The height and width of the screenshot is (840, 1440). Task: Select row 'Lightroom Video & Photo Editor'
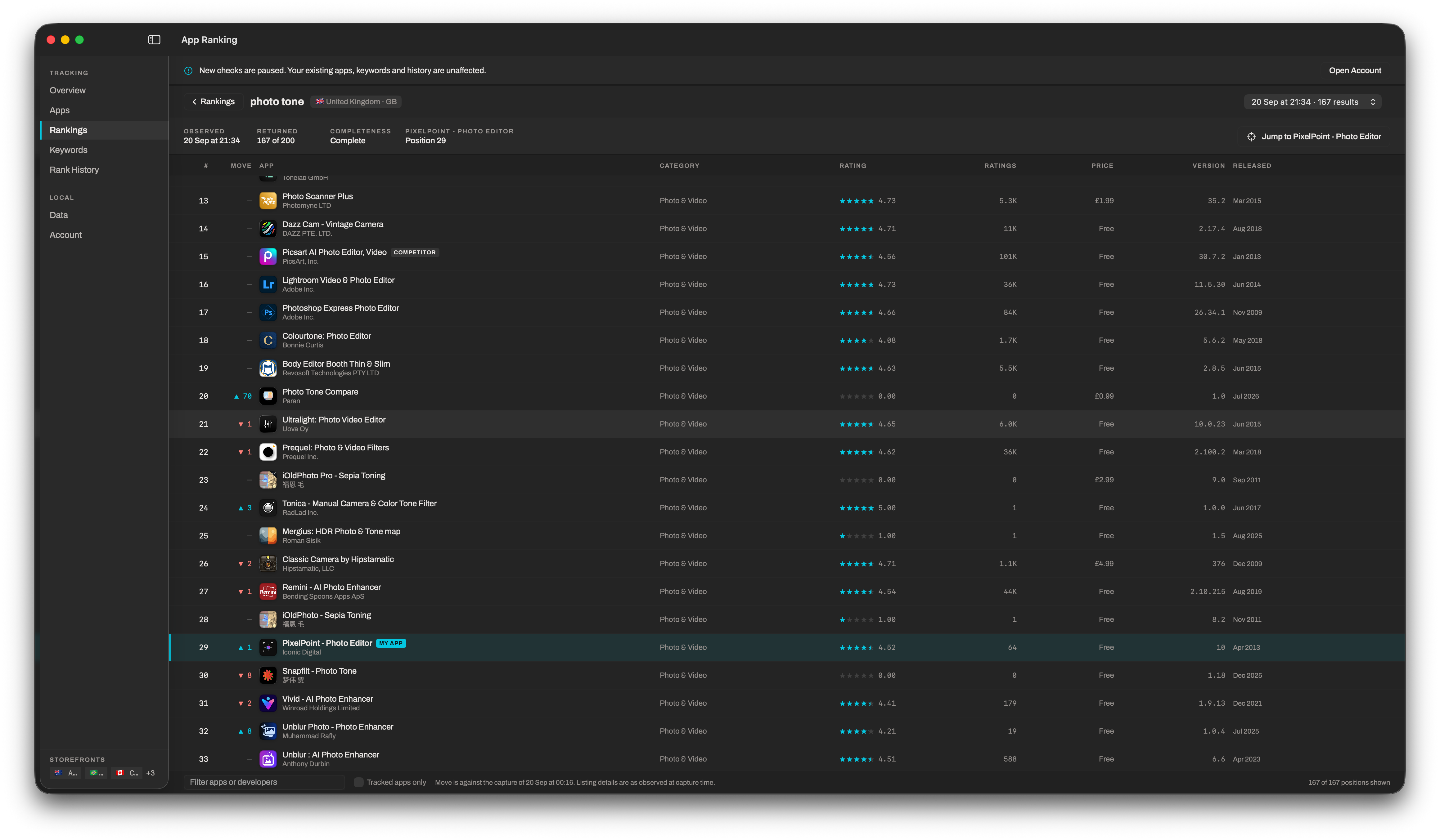[x=786, y=284]
